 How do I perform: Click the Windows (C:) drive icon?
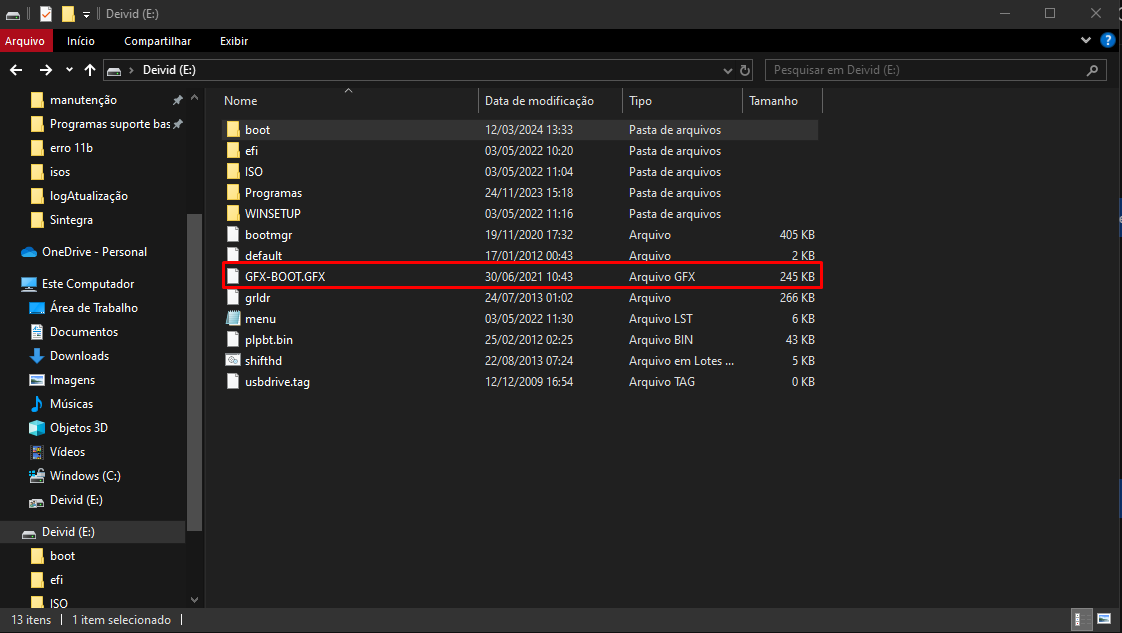[37, 476]
